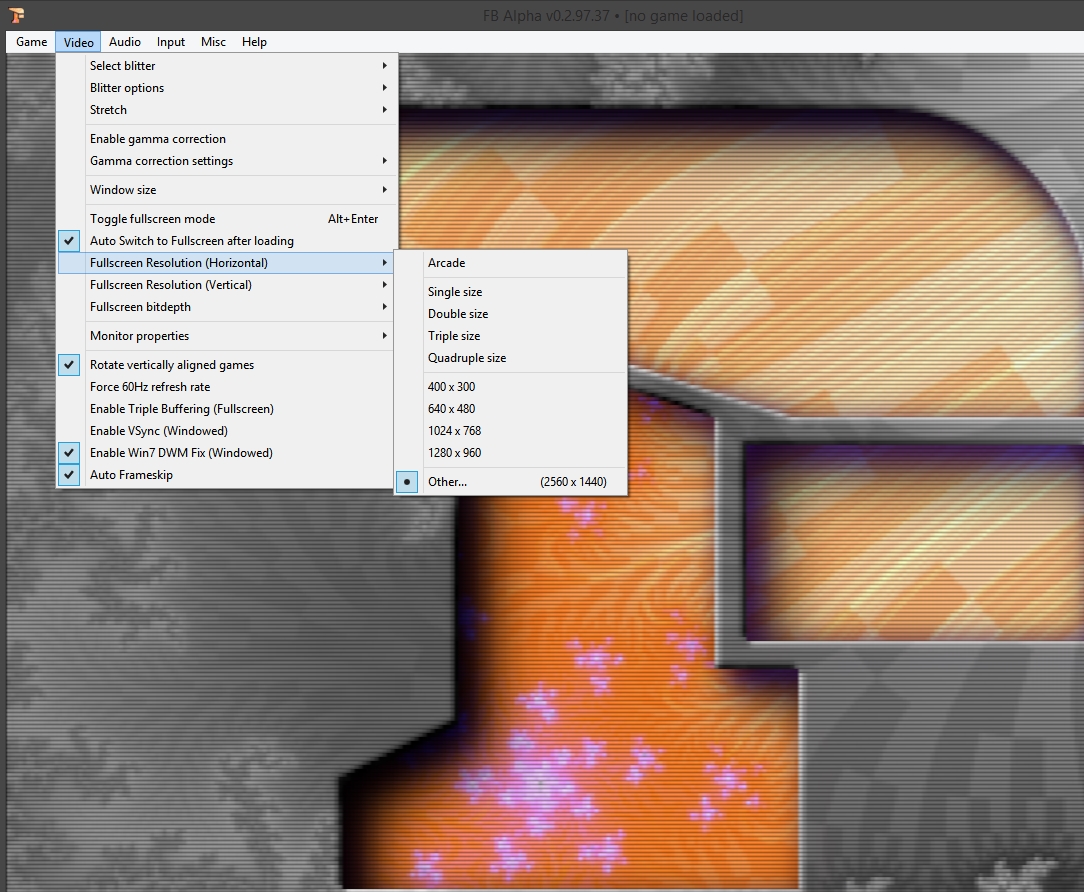The image size is (1084, 892).
Task: Expand the Window size submenu
Action: coord(227,190)
